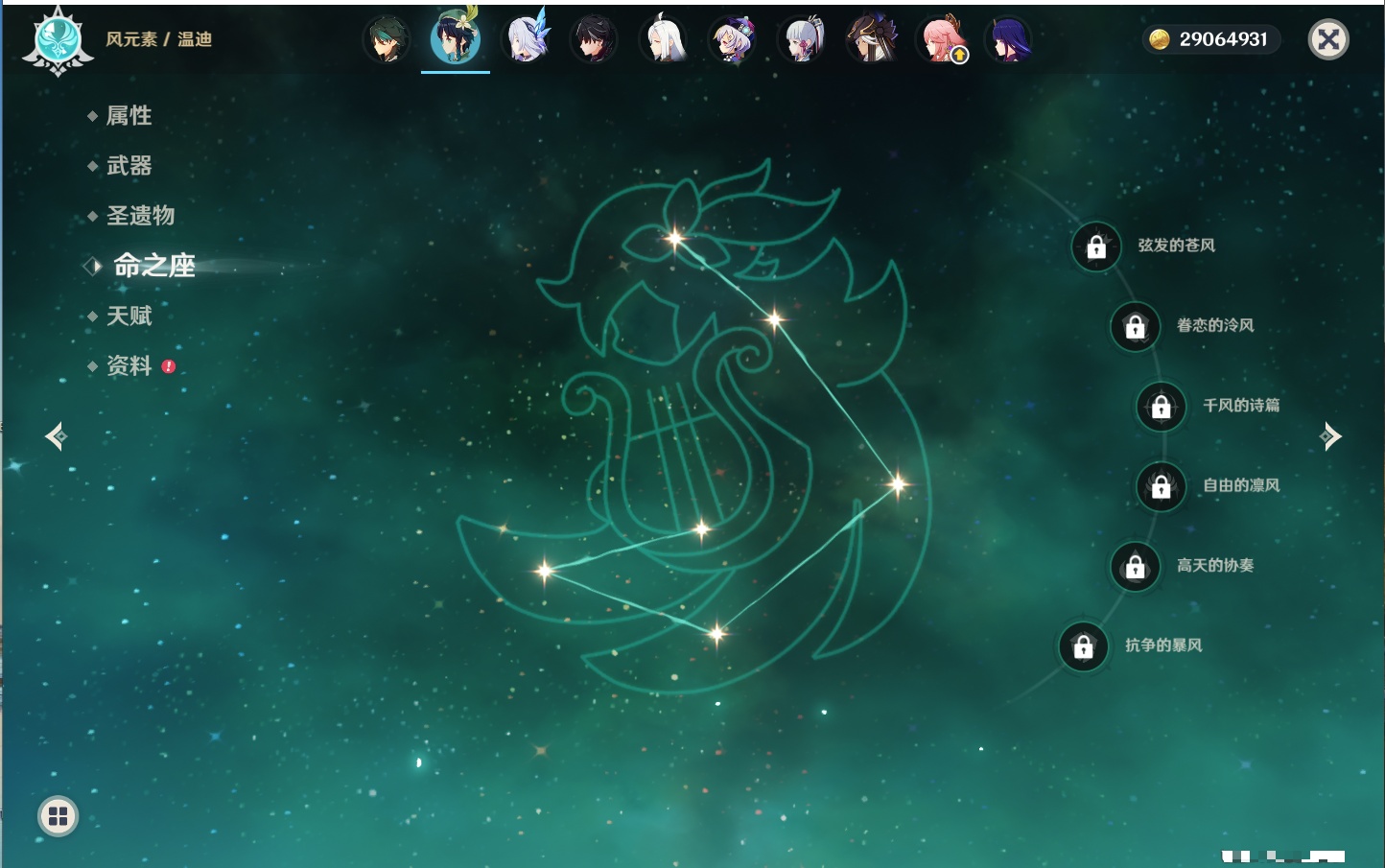Click the 弦发的苍风 label text
This screenshot has height=868, width=1385.
[1177, 246]
